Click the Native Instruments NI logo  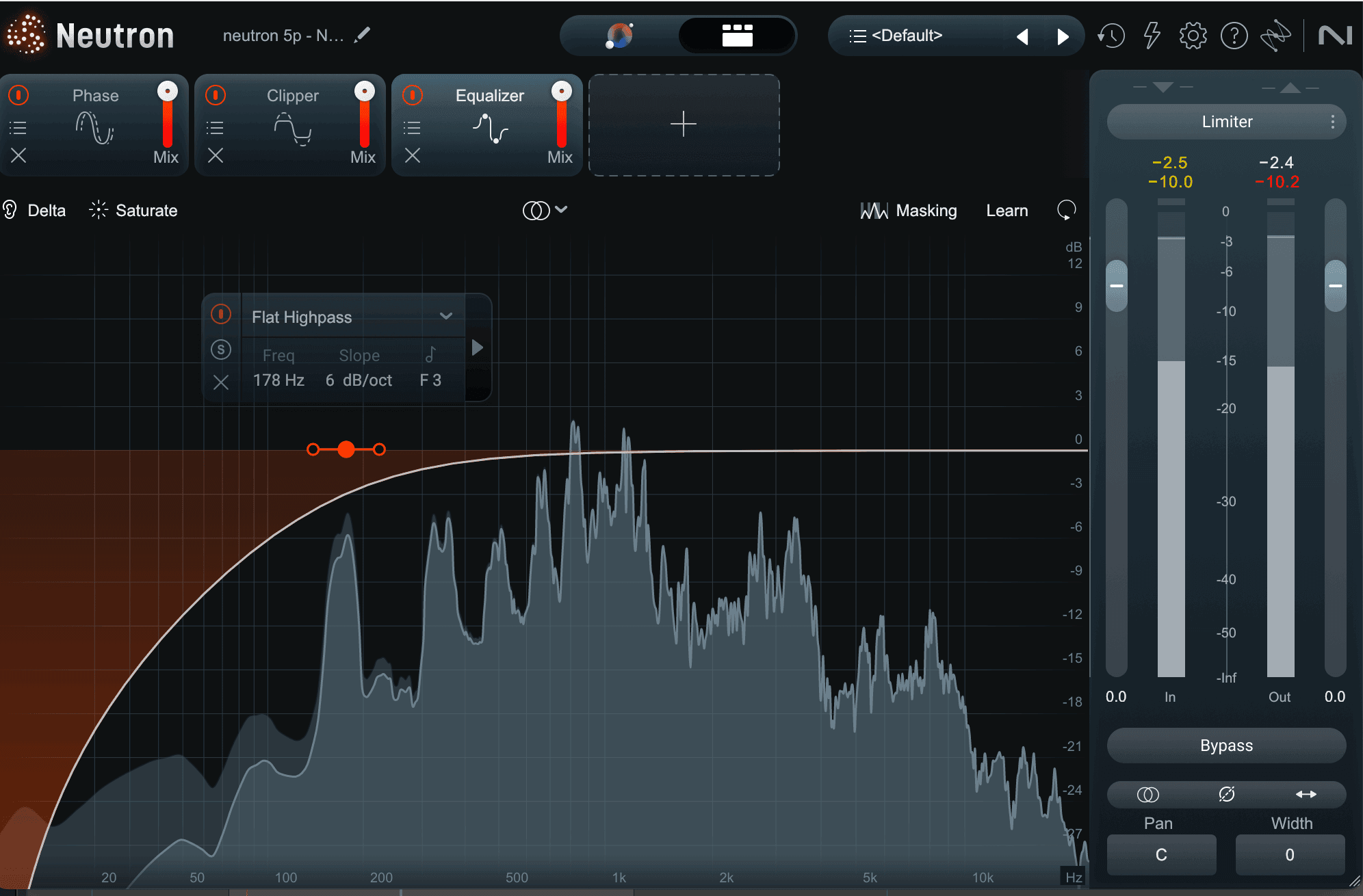(x=1335, y=36)
